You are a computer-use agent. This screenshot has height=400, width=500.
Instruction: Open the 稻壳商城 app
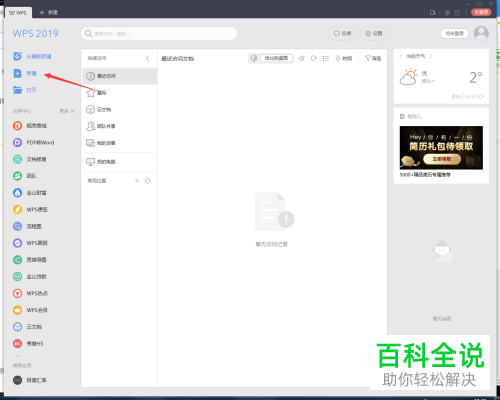coord(30,126)
